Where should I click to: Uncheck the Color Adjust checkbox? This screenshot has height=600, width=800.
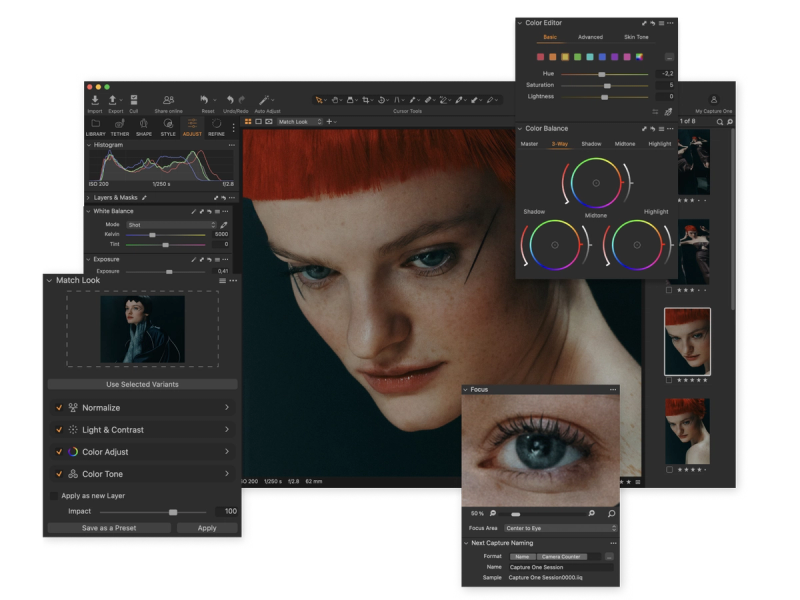(59, 452)
